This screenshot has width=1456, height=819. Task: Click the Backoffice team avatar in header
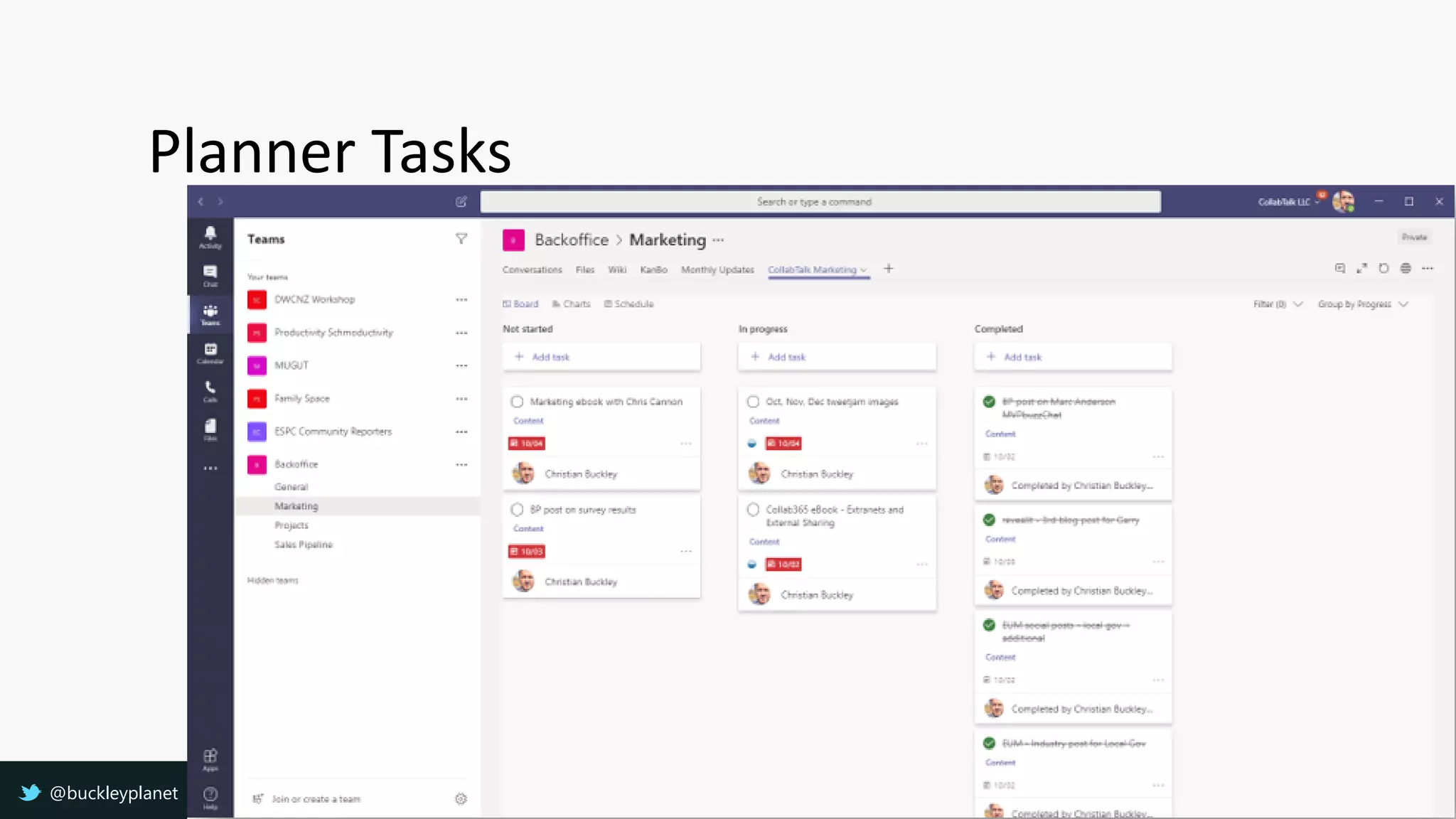click(x=513, y=240)
